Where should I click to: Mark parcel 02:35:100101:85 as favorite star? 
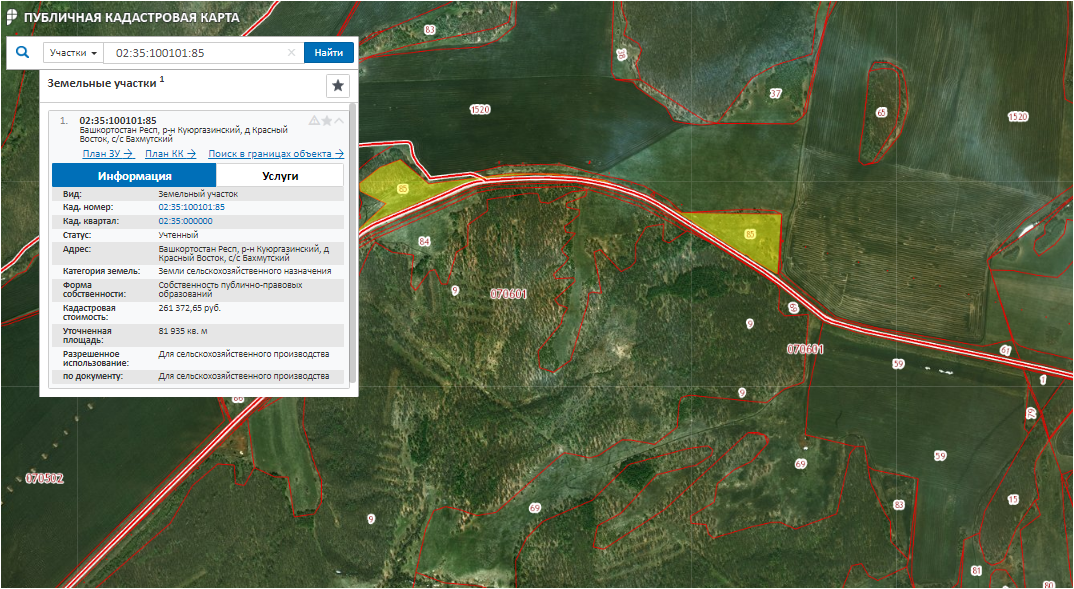click(326, 121)
